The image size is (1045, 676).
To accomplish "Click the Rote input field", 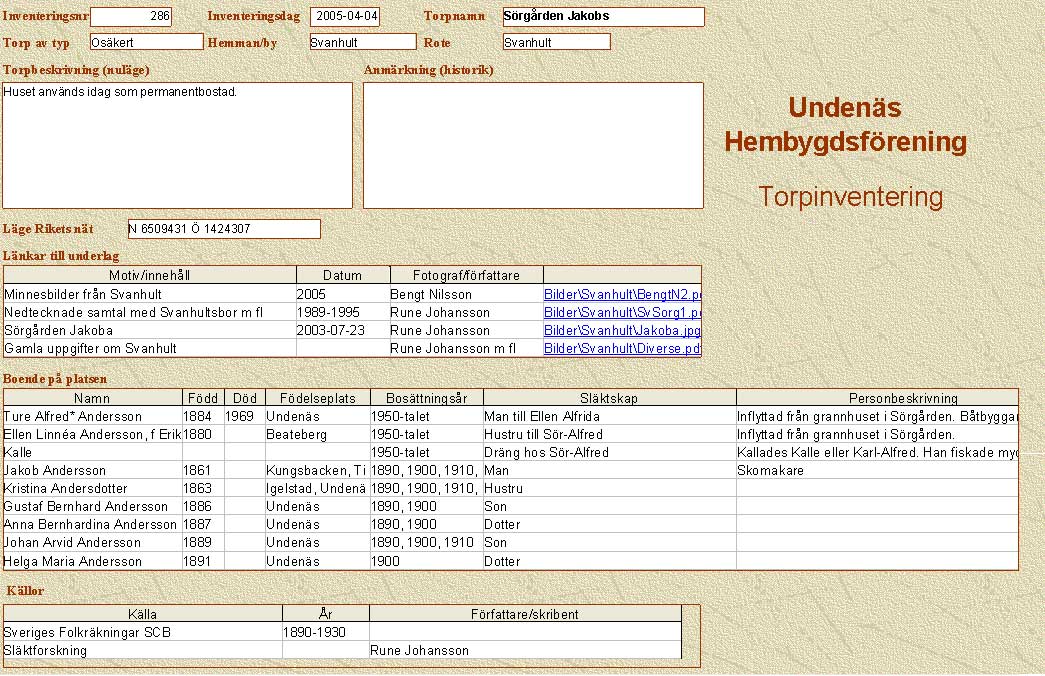I will click(x=556, y=42).
